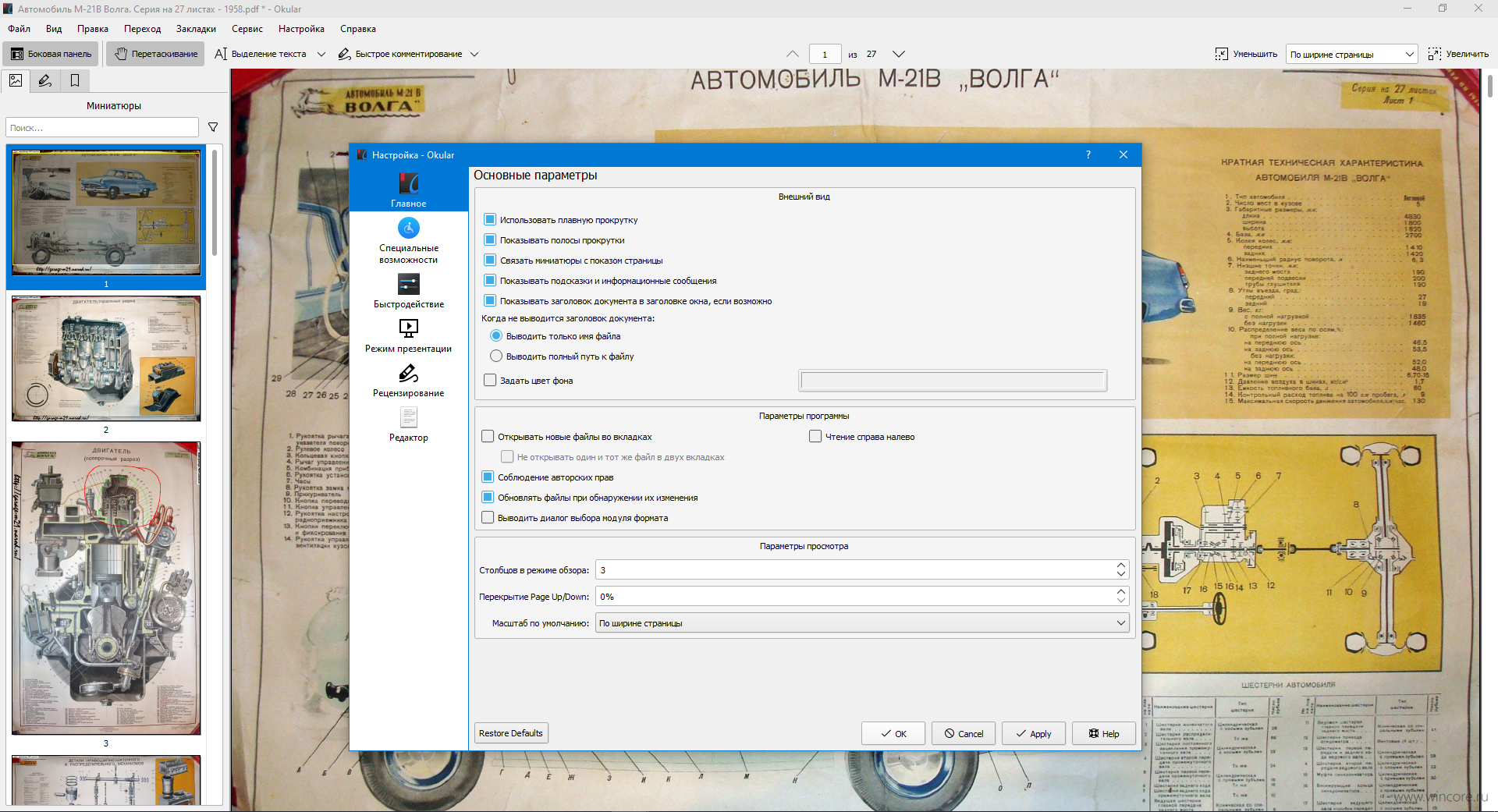
Task: Click Restore Defaults button
Action: coord(511,733)
